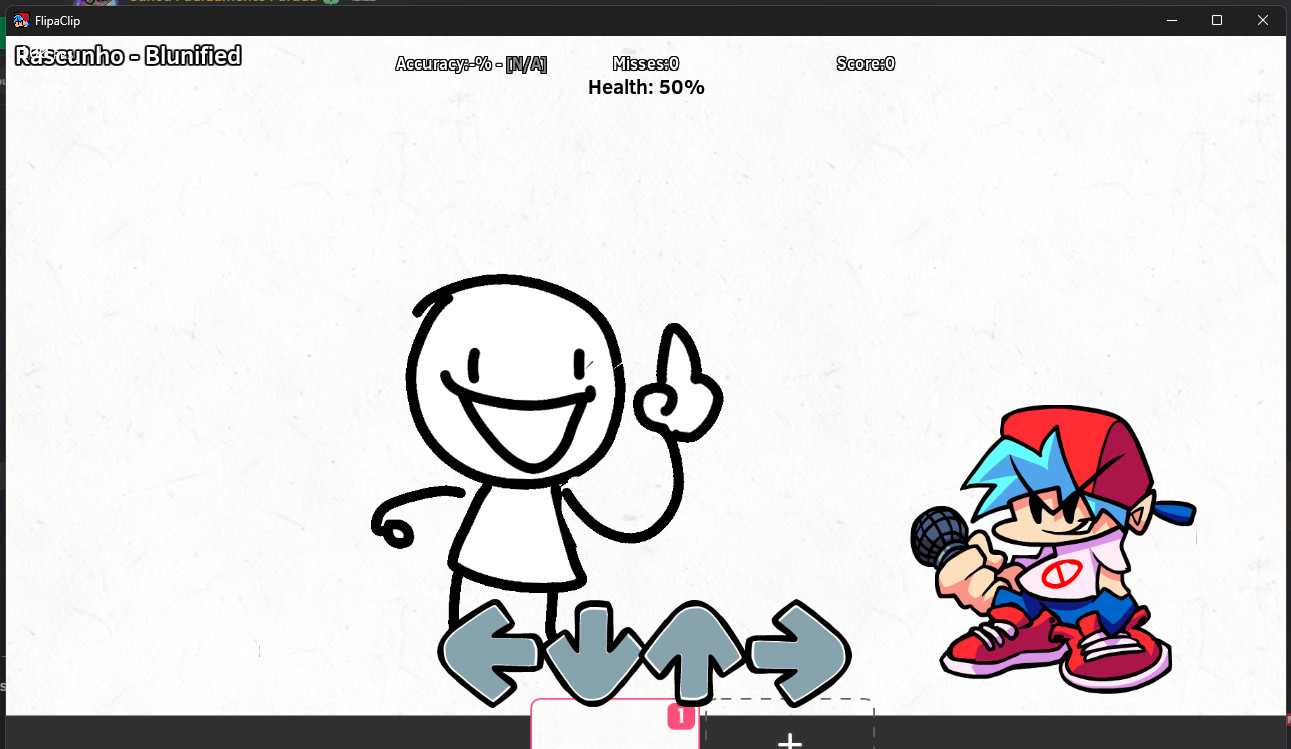Click the 'Misses:0' counter
This screenshot has height=749, width=1291.
tap(646, 64)
